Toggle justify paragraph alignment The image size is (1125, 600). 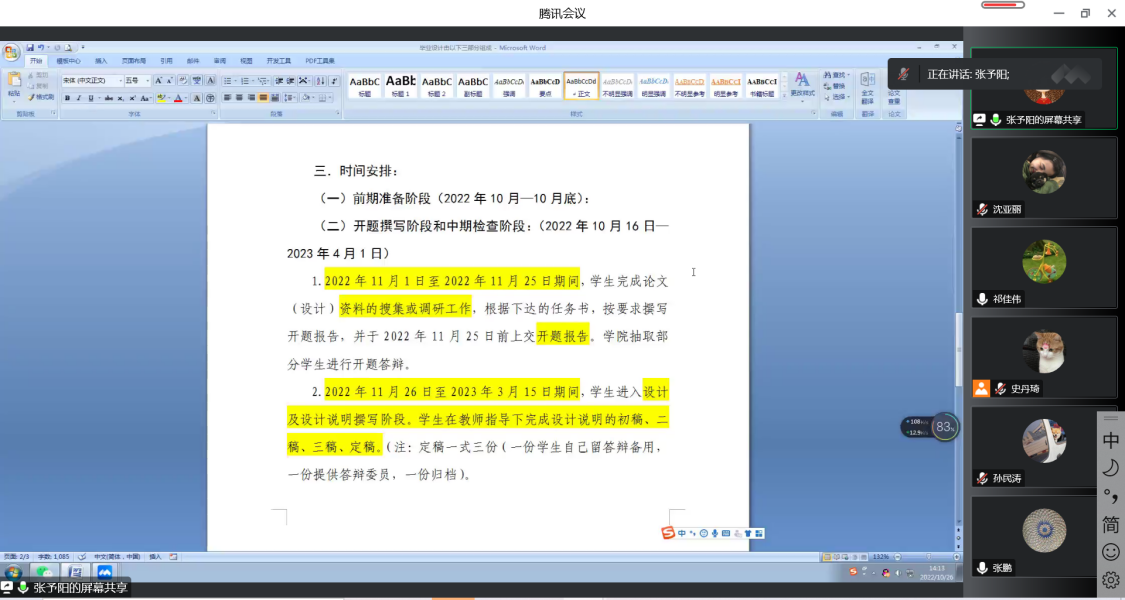point(263,98)
